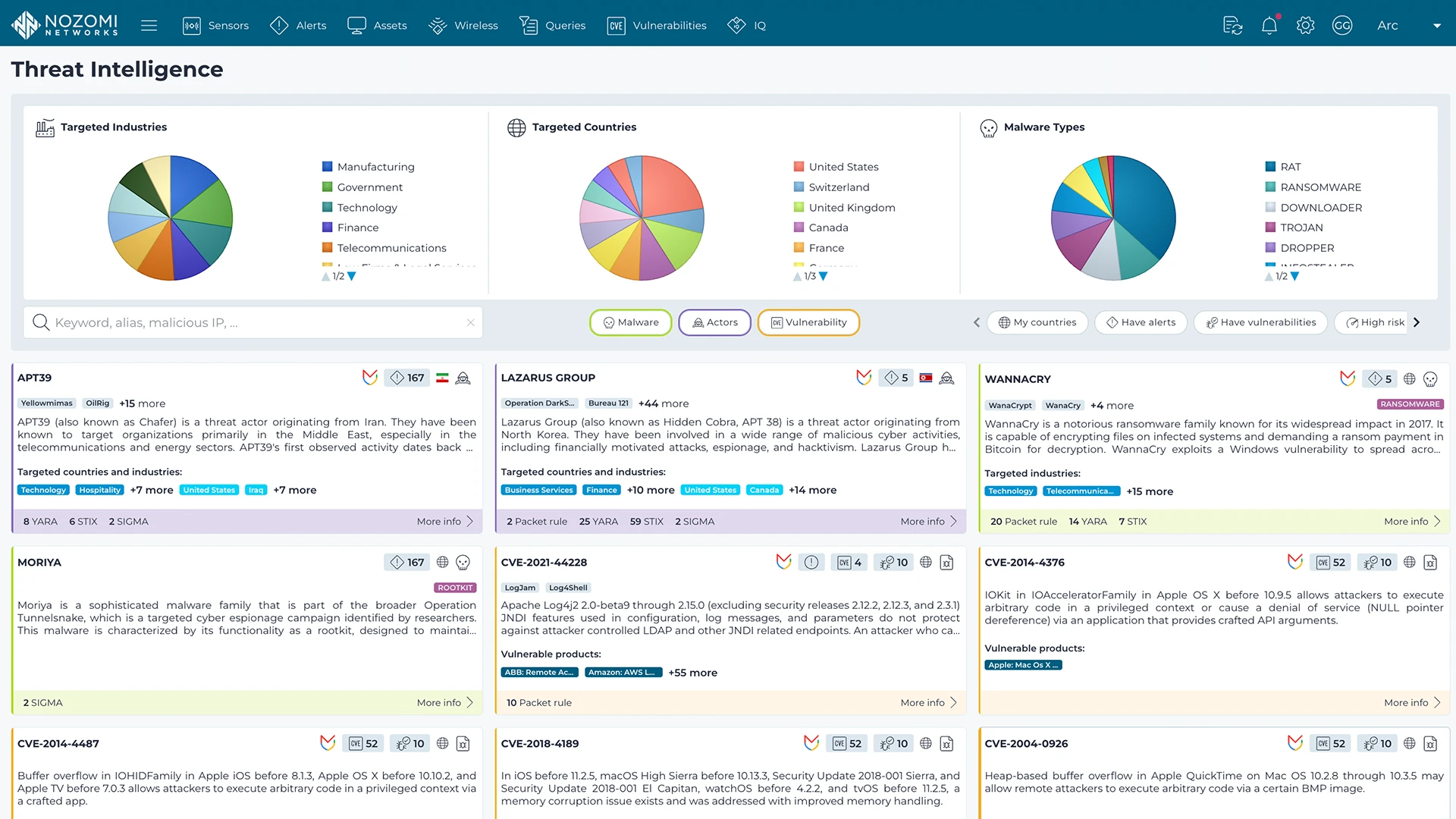Image resolution: width=1456 pixels, height=819 pixels.
Task: Click the MITRE icon on CVE-2014-4487 card
Action: pyautogui.click(x=328, y=743)
